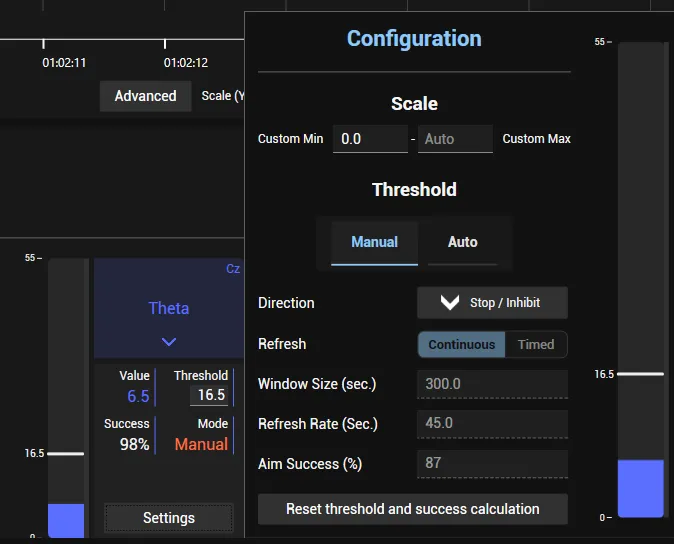Click the Configuration panel title
The height and width of the screenshot is (544, 674).
click(x=414, y=39)
